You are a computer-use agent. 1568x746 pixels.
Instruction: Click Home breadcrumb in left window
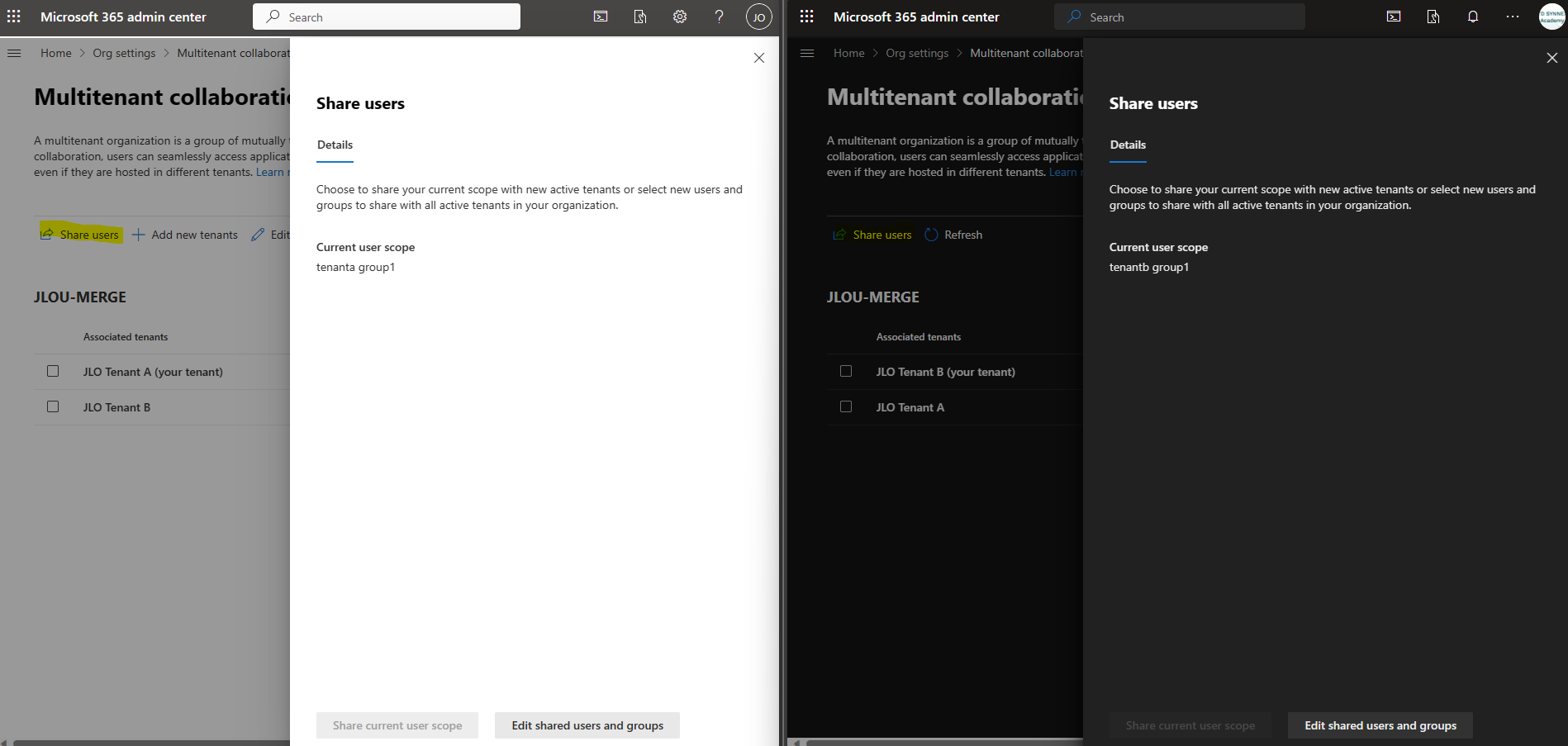point(56,53)
